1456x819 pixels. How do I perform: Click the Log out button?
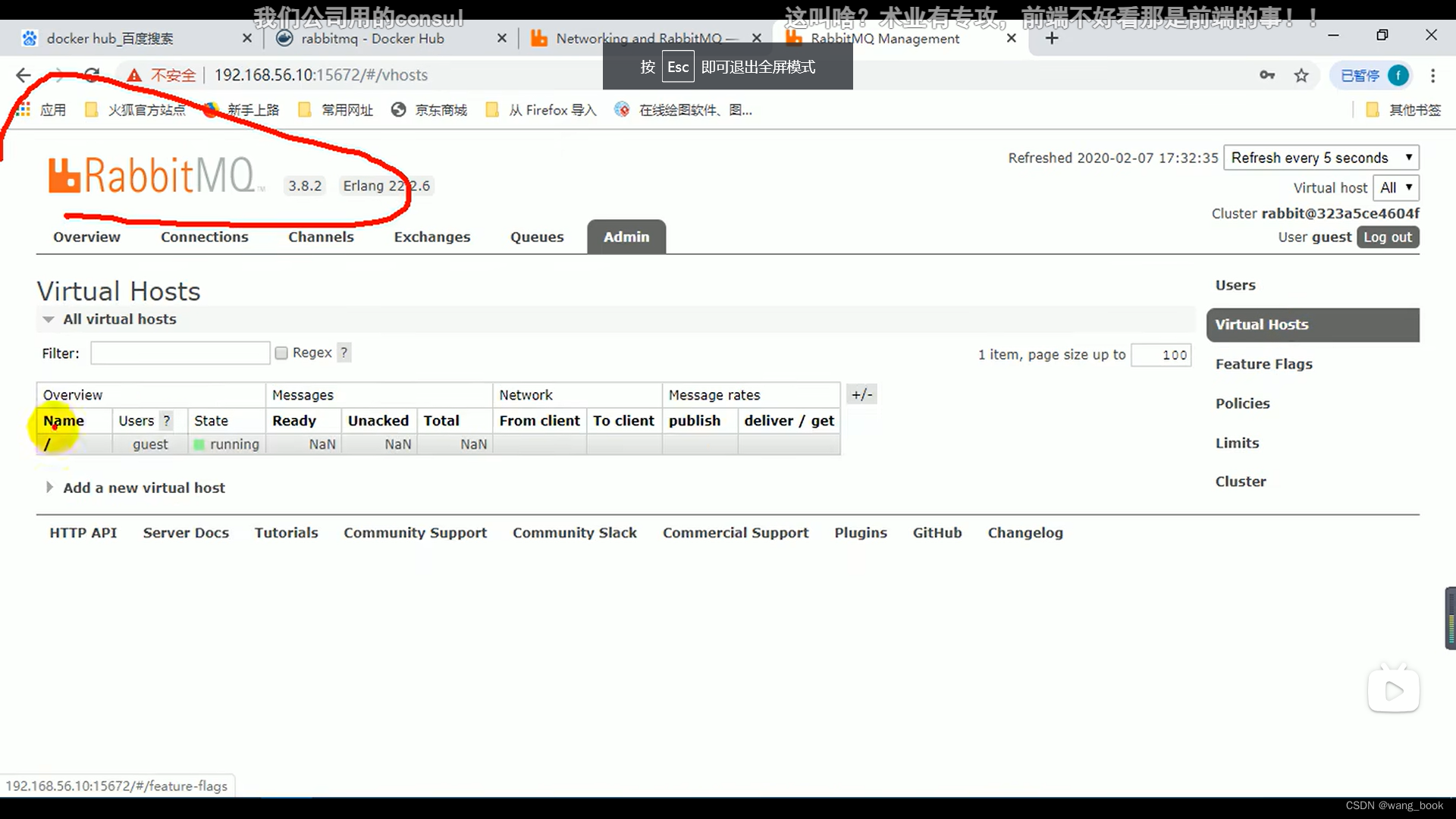pyautogui.click(x=1388, y=237)
